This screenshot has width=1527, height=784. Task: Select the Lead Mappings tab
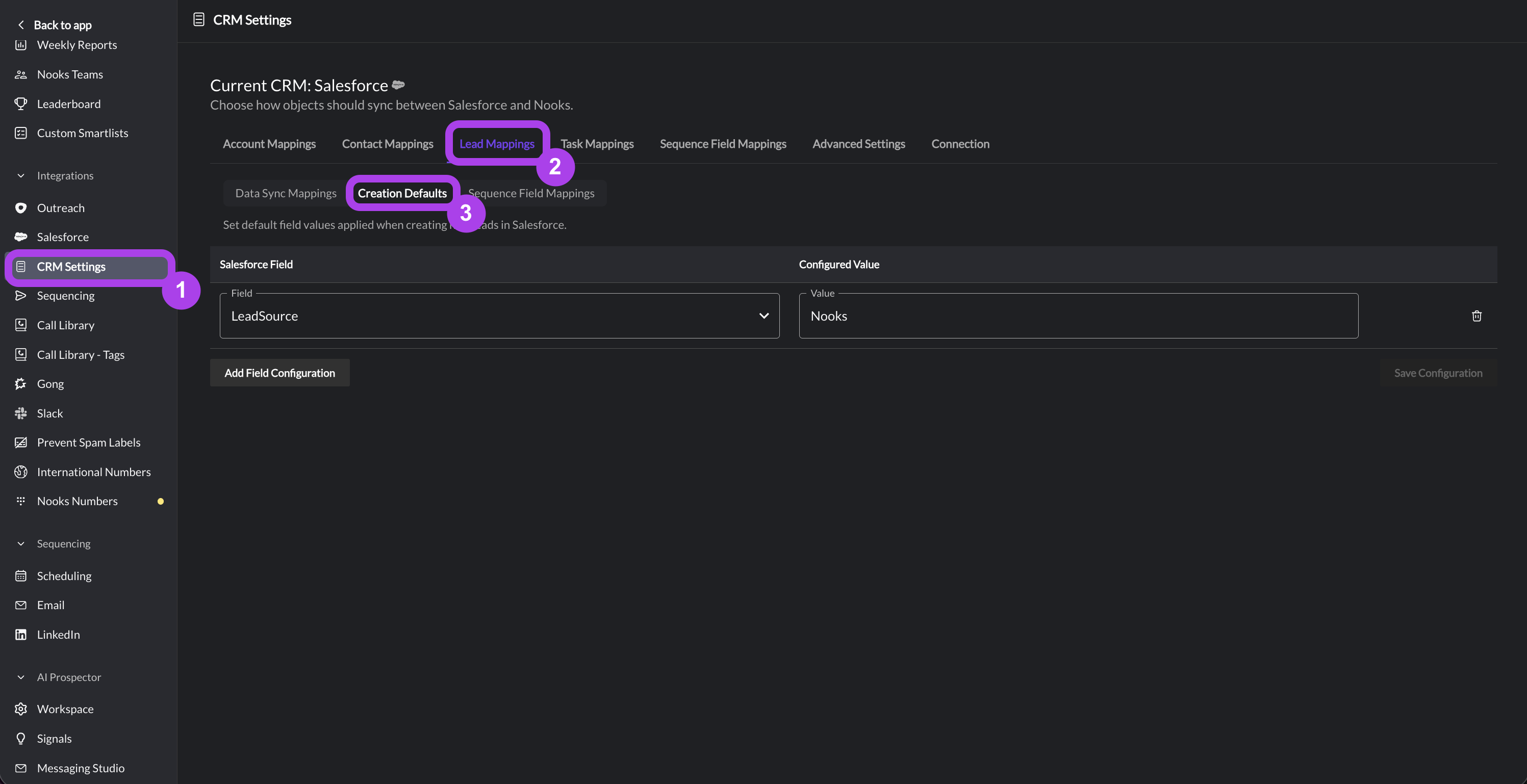point(497,144)
